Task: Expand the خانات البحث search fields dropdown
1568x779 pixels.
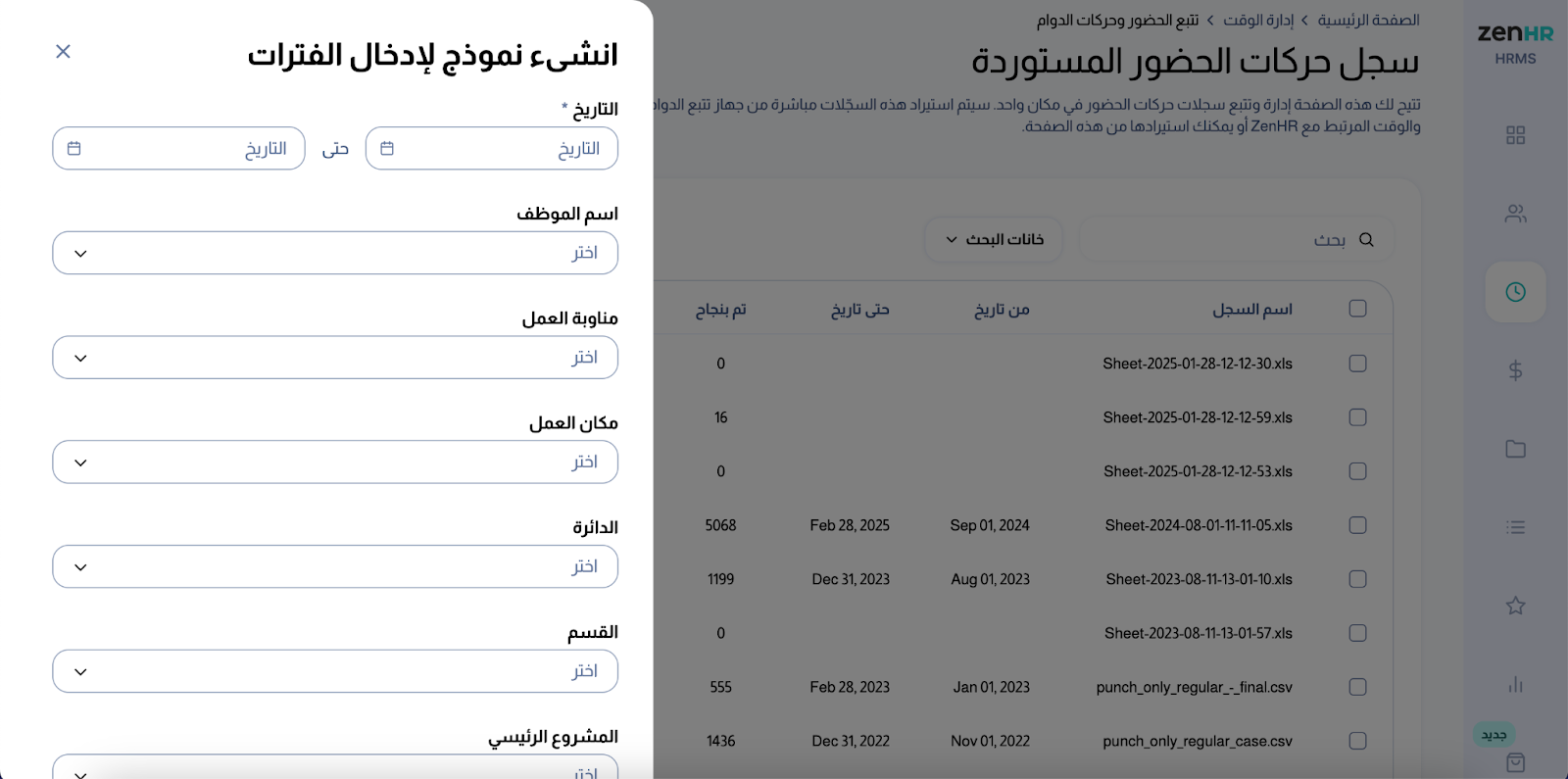Action: 994,239
